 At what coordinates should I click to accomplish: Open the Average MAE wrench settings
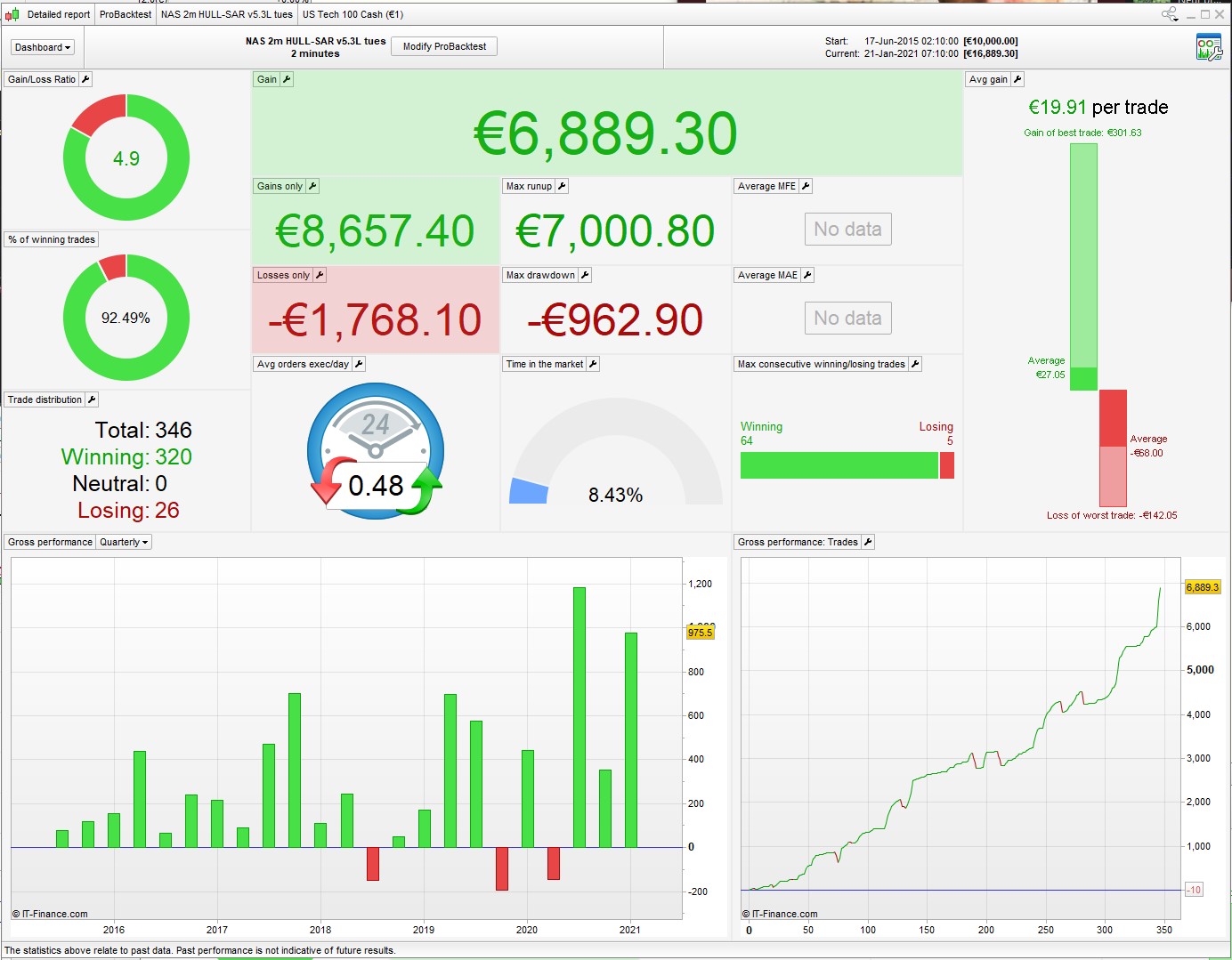pyautogui.click(x=807, y=275)
